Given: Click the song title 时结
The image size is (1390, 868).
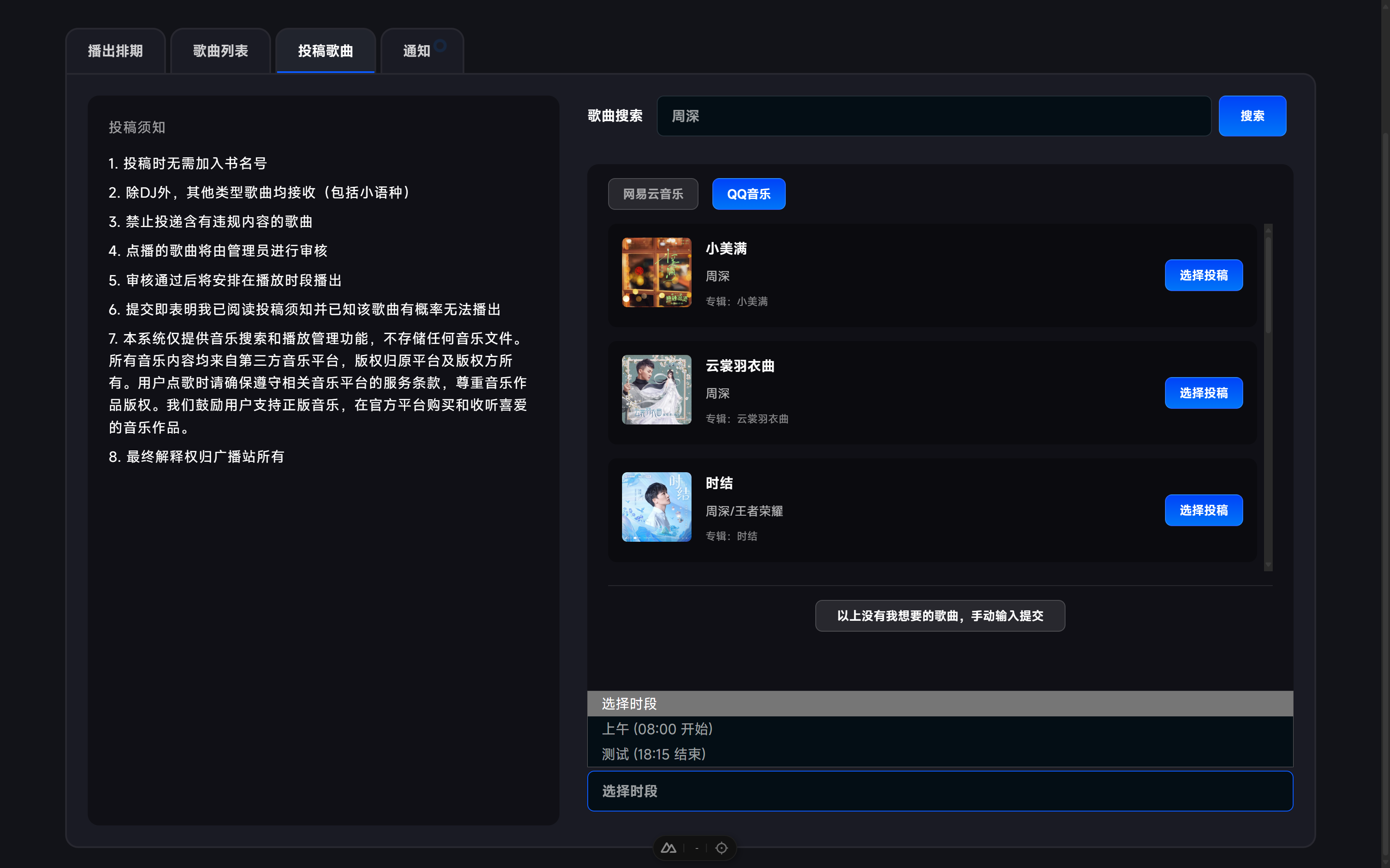Looking at the screenshot, I should 719,484.
